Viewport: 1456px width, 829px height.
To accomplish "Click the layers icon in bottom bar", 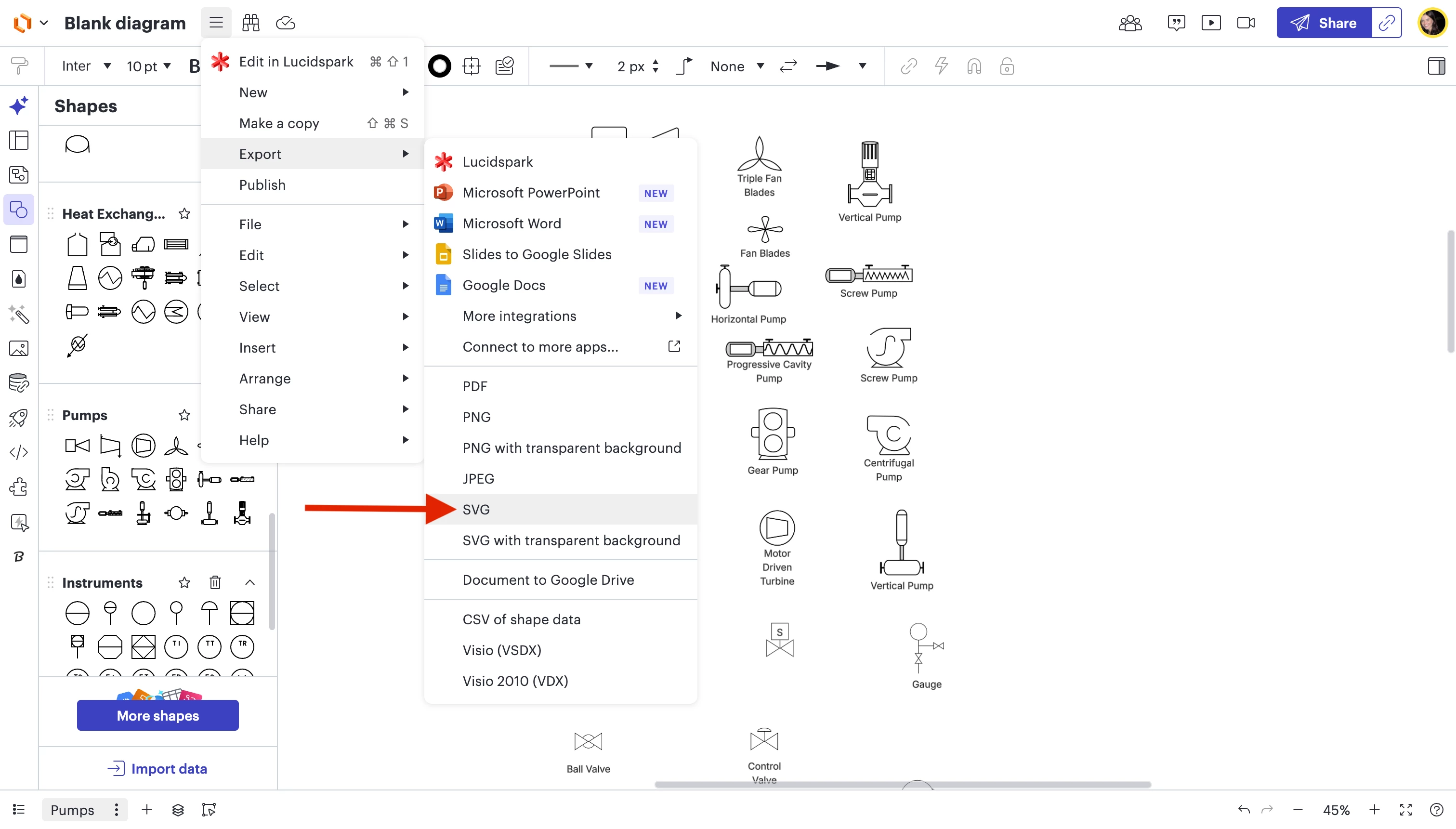I will pos(178,810).
